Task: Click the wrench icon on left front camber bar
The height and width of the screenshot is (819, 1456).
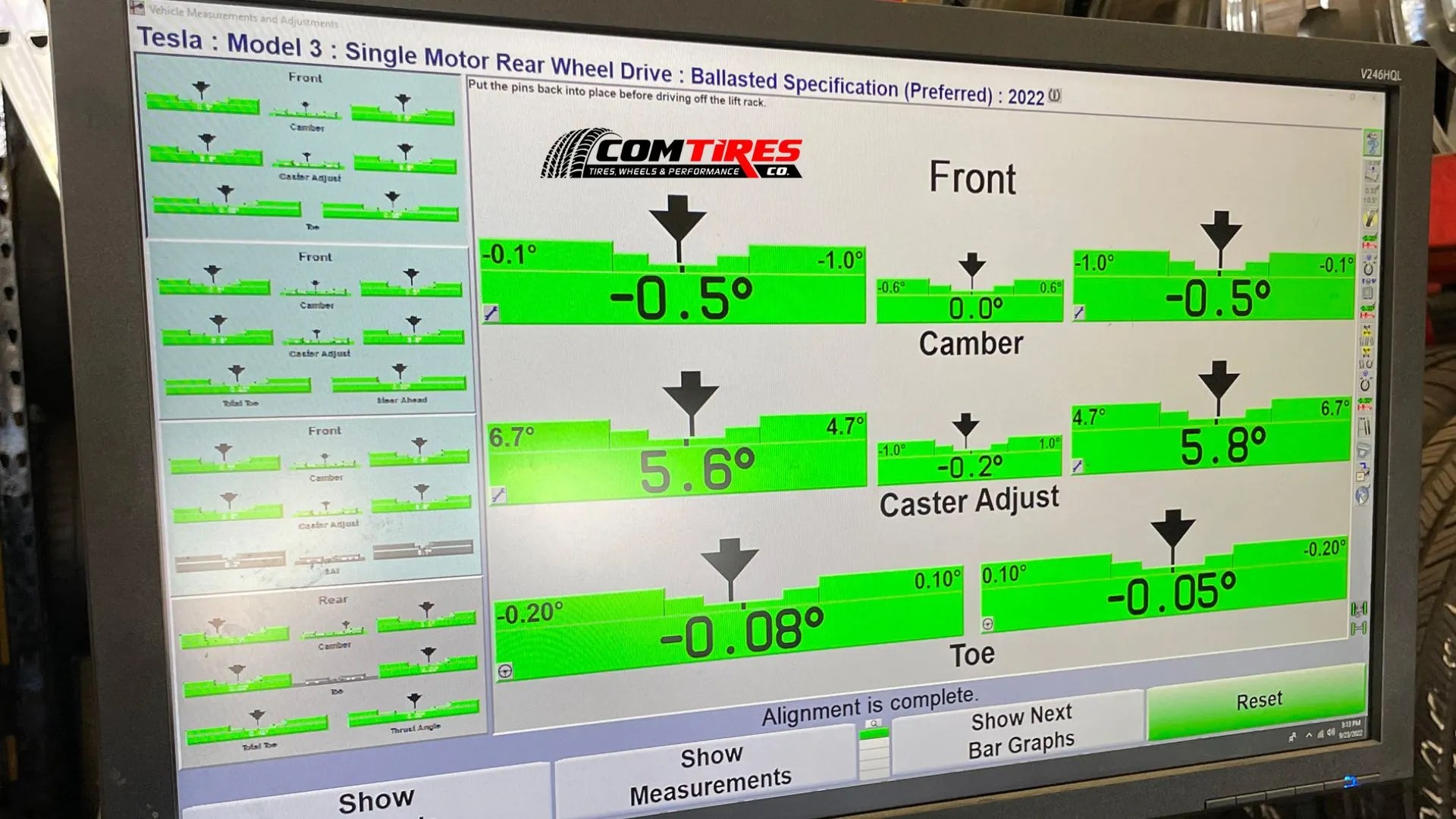Action: click(x=491, y=313)
